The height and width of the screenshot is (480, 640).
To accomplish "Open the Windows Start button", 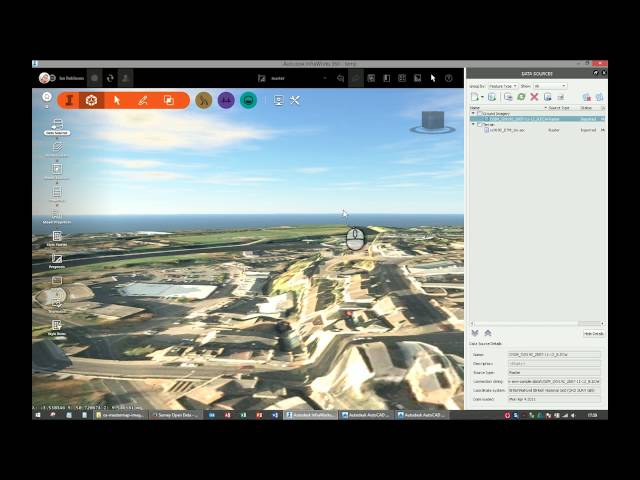I will [x=38, y=415].
